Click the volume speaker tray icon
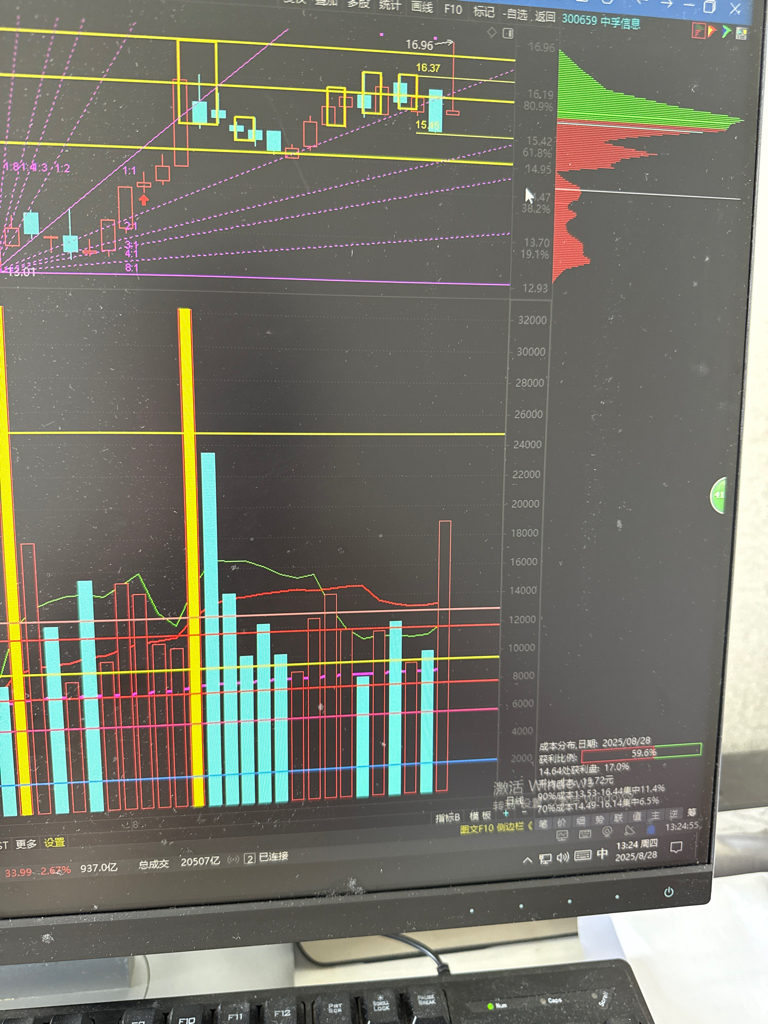The width and height of the screenshot is (768, 1024). click(563, 857)
